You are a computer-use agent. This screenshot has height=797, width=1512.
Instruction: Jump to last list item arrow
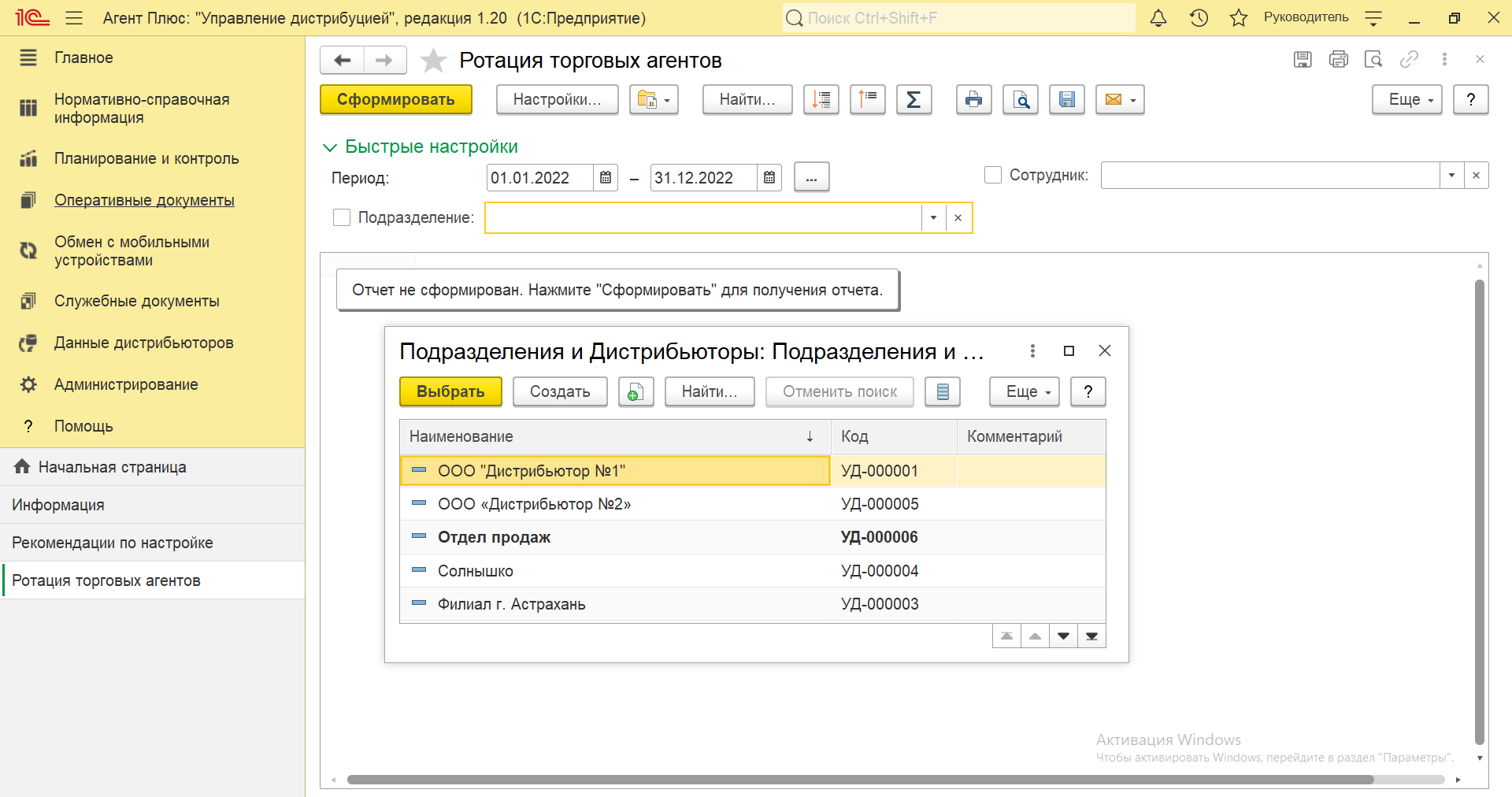(1091, 636)
